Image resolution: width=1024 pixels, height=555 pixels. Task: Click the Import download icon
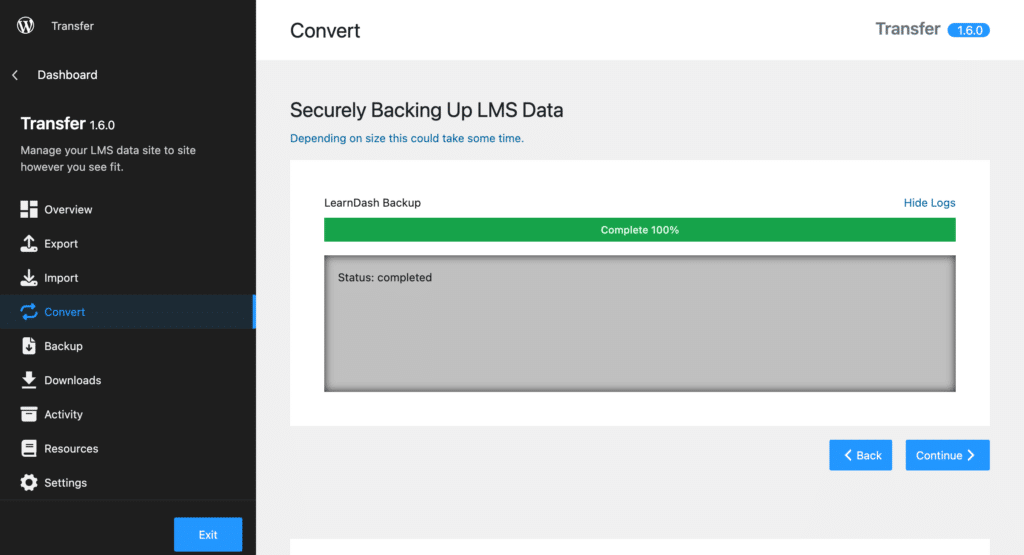[29, 278]
